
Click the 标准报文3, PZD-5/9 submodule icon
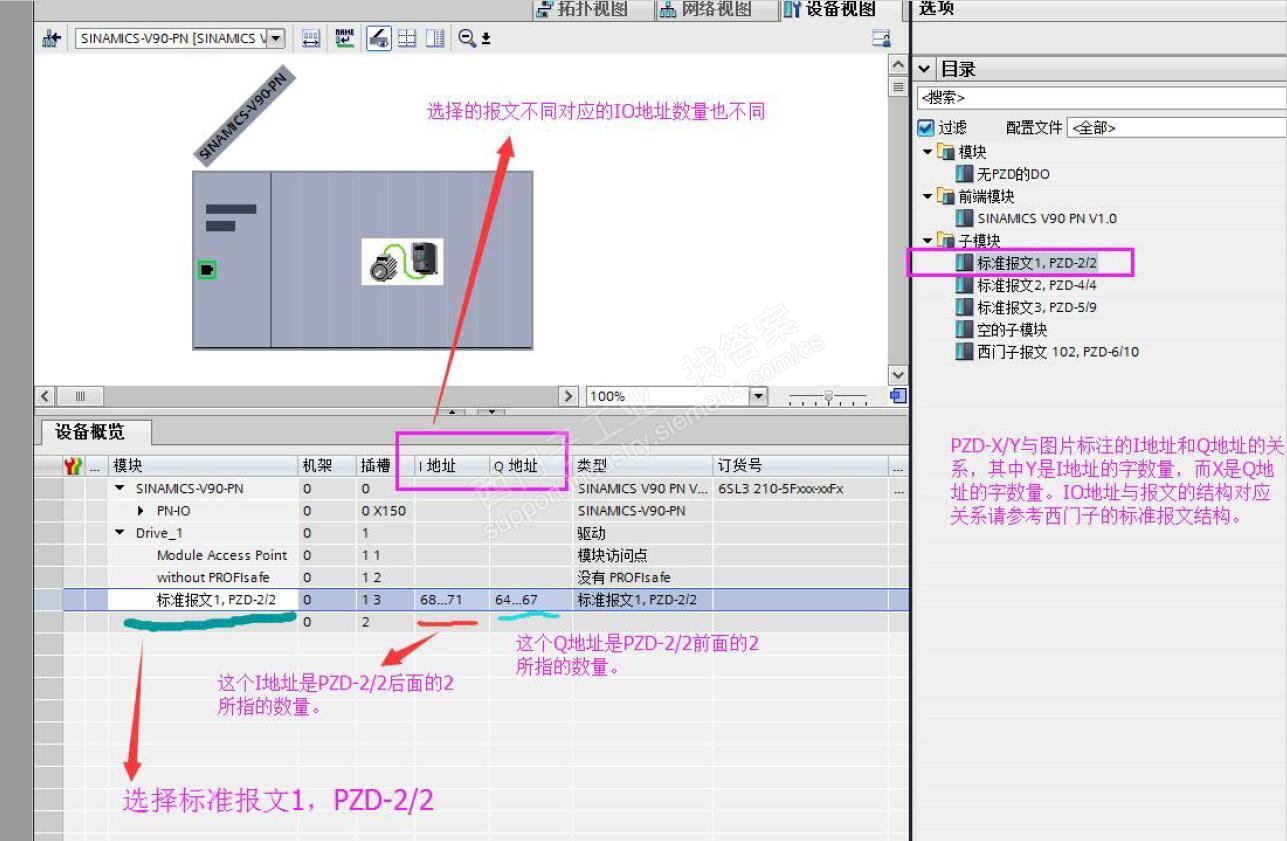pos(964,307)
